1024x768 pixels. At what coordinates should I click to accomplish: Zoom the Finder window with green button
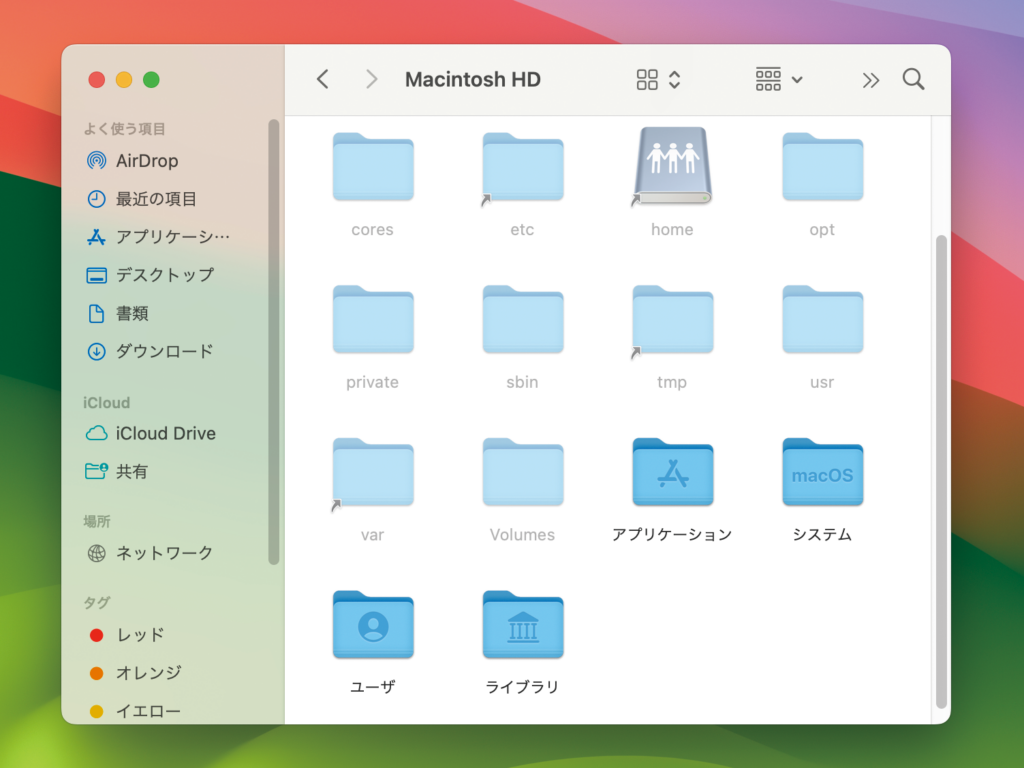click(152, 80)
